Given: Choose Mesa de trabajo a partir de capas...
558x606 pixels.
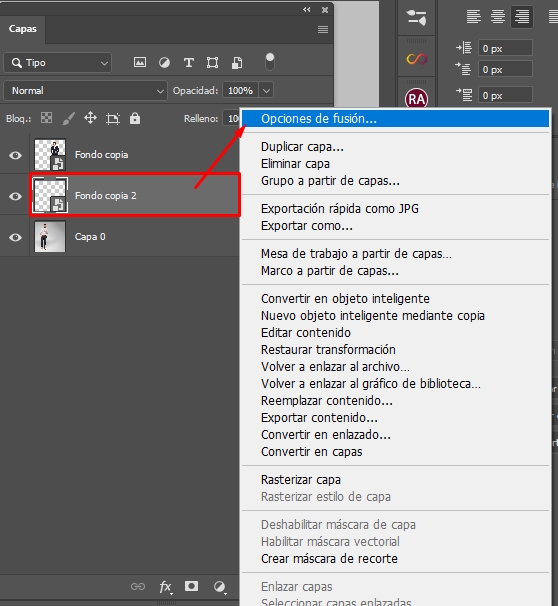Looking at the screenshot, I should tap(396, 254).
